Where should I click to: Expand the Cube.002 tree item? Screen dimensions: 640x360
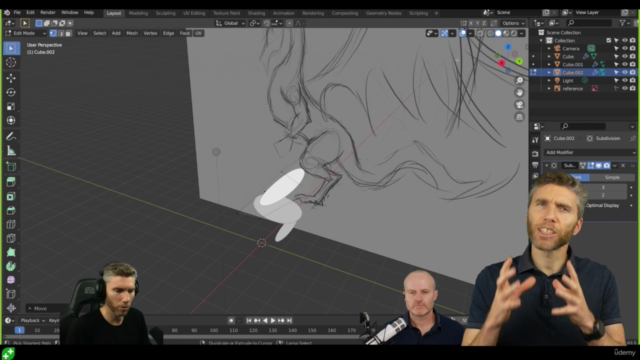(x=549, y=72)
